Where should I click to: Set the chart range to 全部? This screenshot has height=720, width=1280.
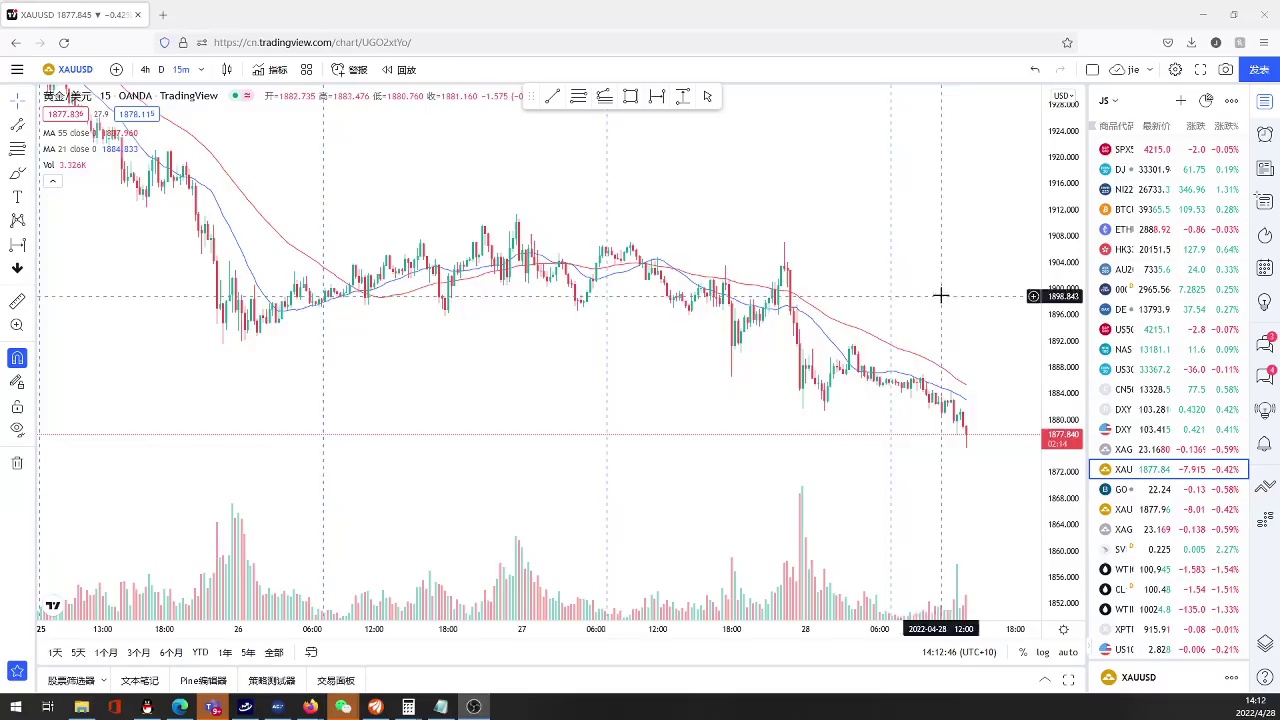tap(273, 653)
